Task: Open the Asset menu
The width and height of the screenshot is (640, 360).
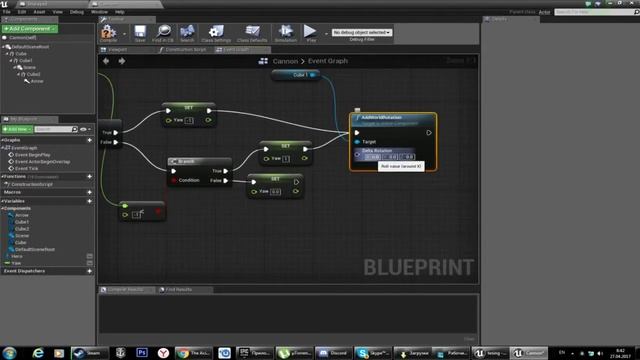Action: pos(39,12)
